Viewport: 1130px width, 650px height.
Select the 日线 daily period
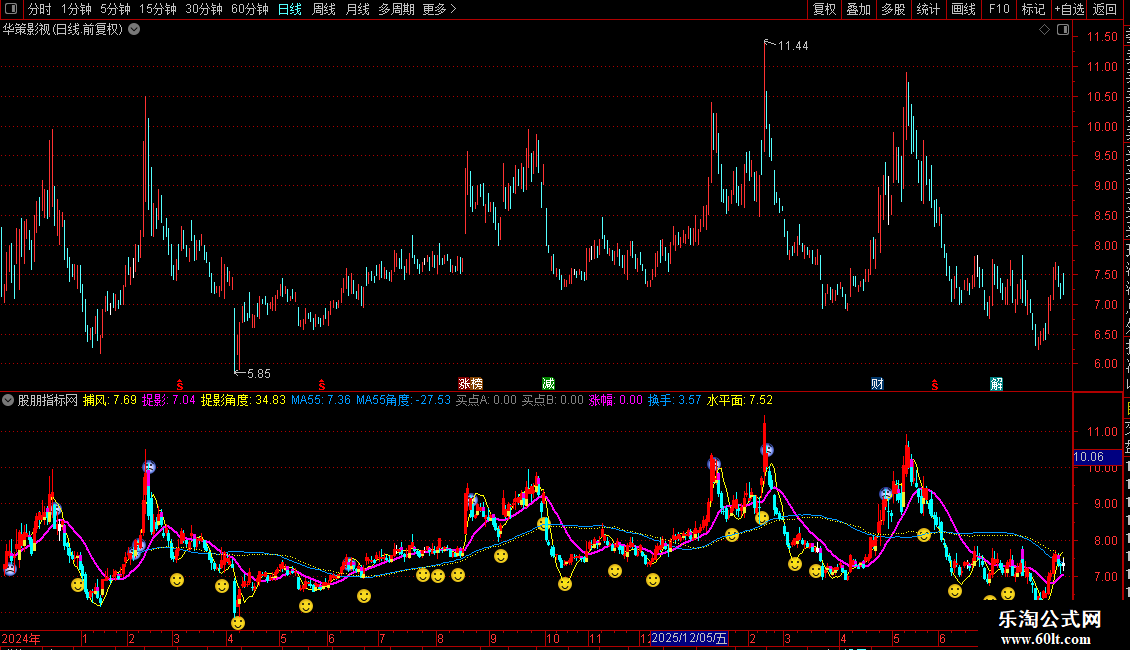(x=290, y=9)
